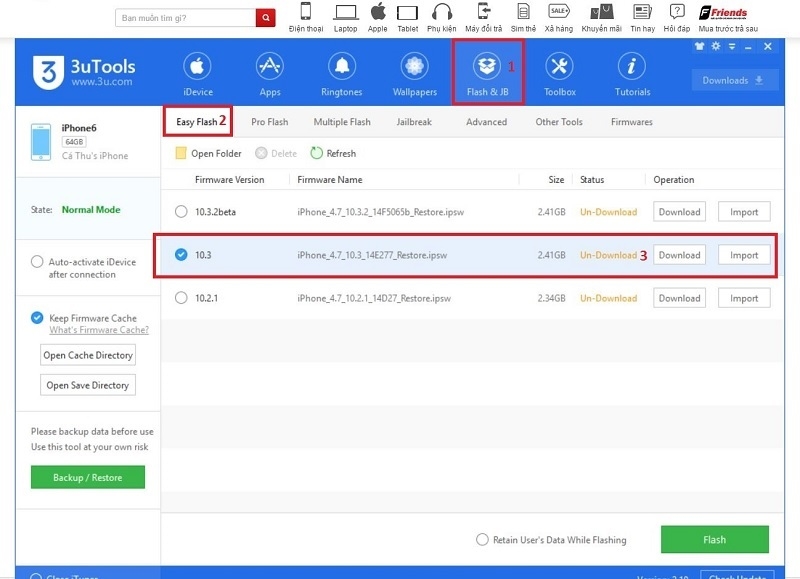Select the 10.3.2beta firmware radio button
This screenshot has height=579, width=800.
(x=182, y=211)
